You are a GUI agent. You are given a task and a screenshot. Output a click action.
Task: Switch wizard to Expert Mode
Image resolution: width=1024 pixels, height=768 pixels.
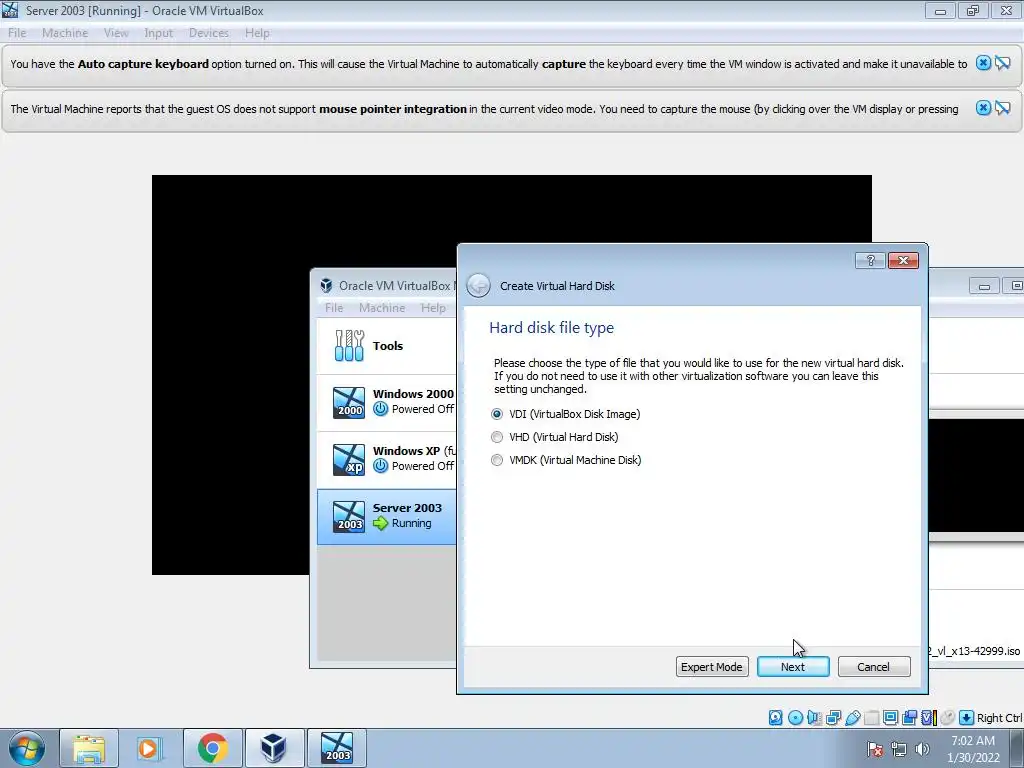(712, 667)
